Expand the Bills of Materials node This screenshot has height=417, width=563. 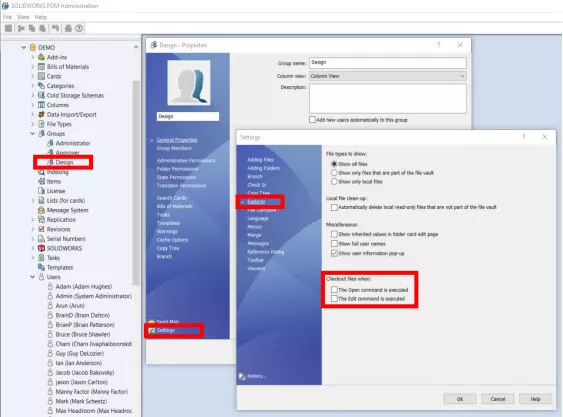[32, 66]
